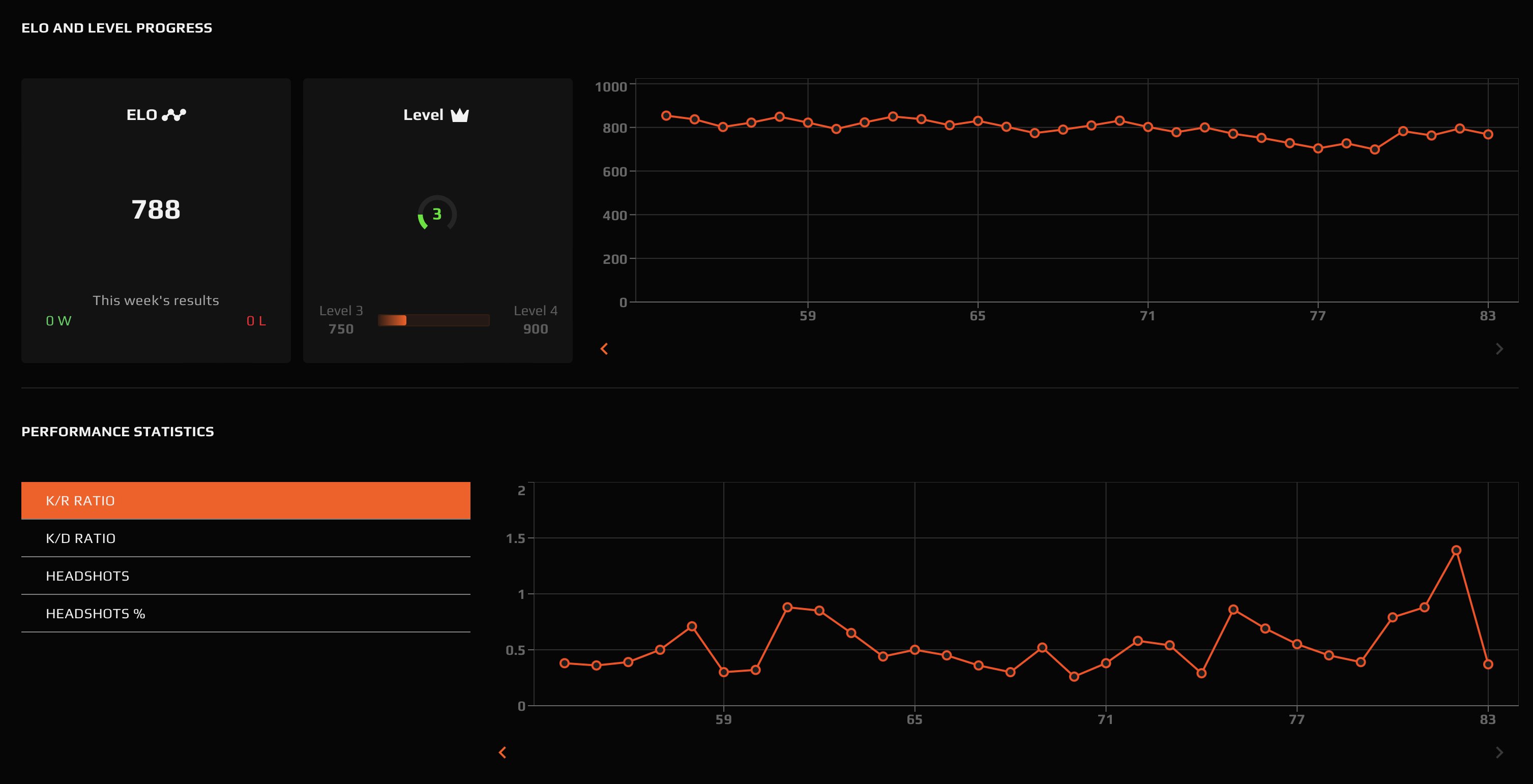Click the crown icon beside Level
This screenshot has height=784, width=1533.
tap(459, 115)
